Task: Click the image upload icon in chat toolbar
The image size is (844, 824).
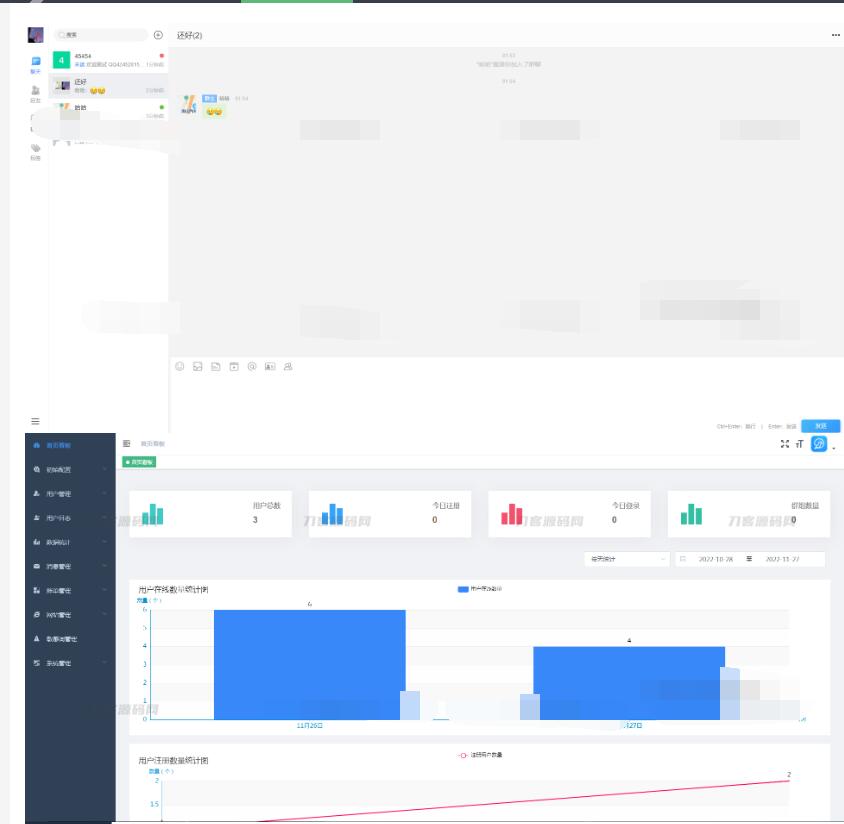Action: [198, 367]
